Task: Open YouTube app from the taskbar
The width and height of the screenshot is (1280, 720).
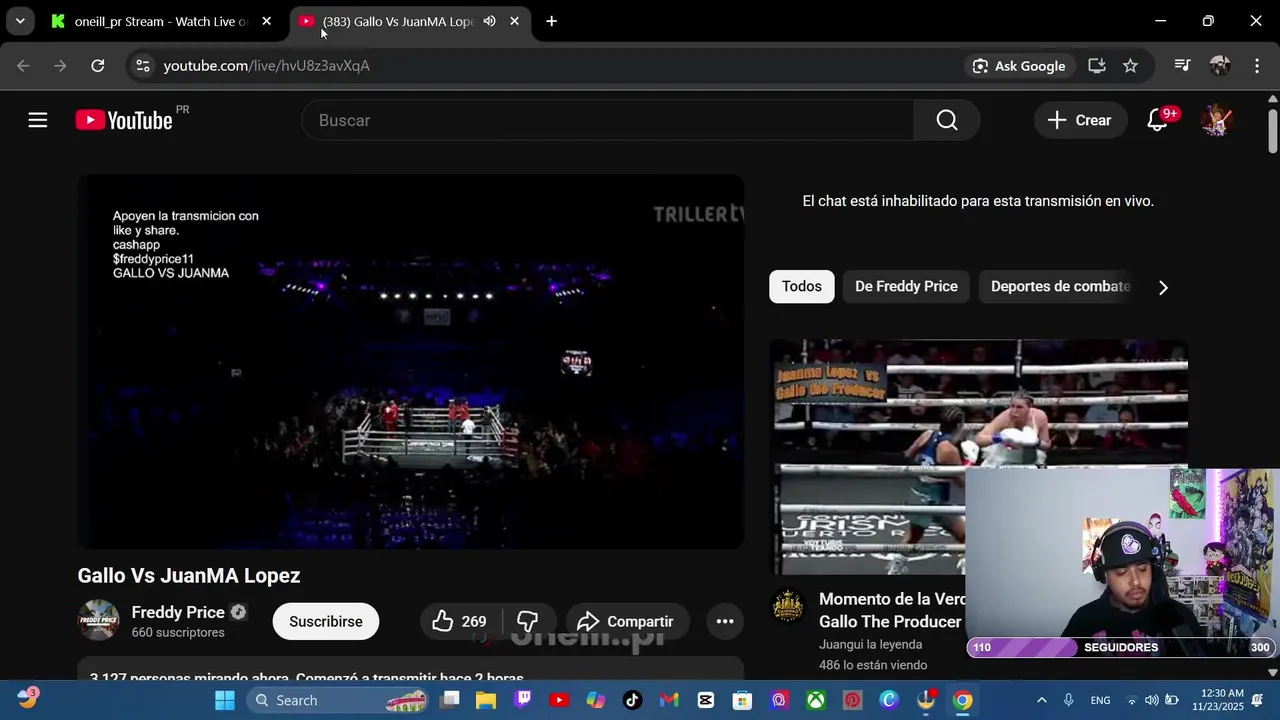Action: 559,700
